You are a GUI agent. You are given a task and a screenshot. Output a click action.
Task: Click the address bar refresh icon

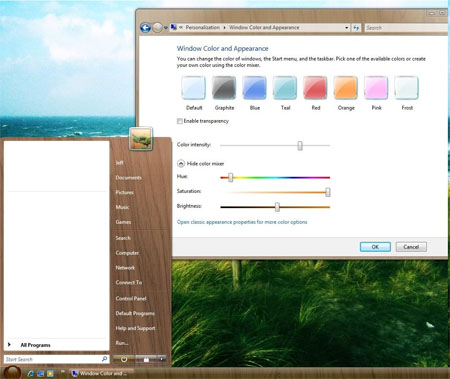pos(356,28)
